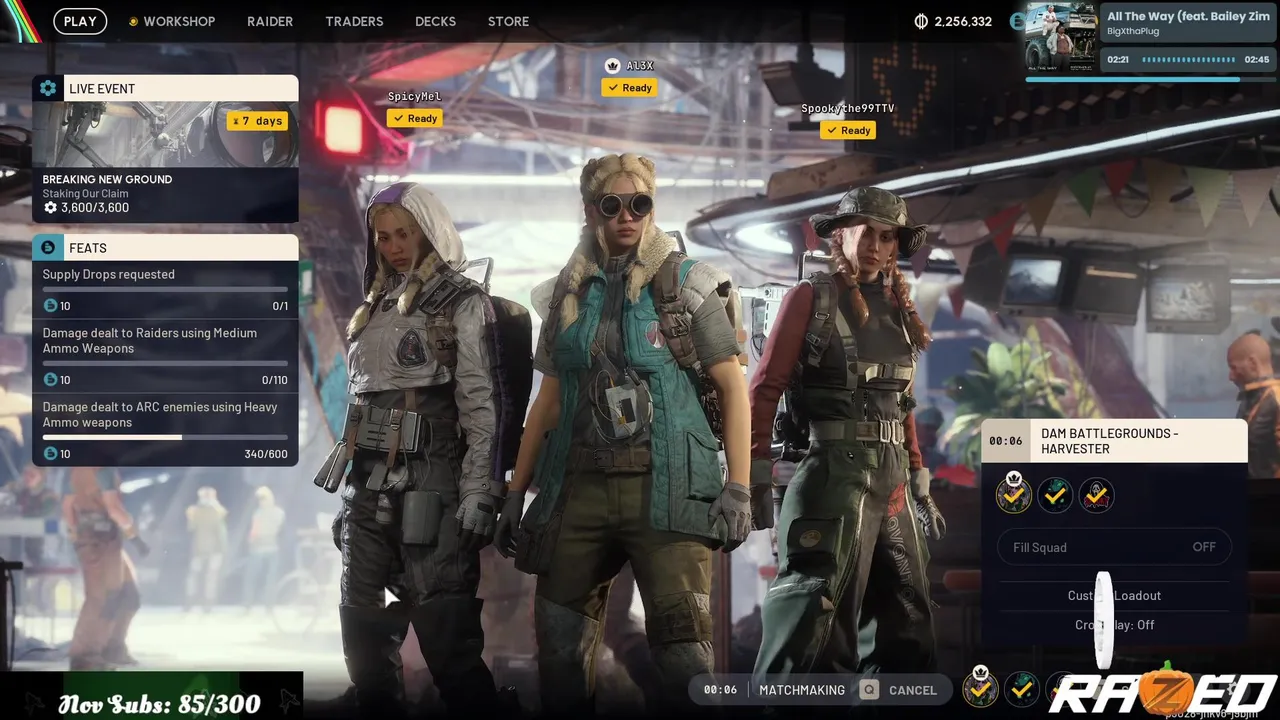The image size is (1280, 720).
Task: Click Al3X's Ready badge
Action: (629, 88)
